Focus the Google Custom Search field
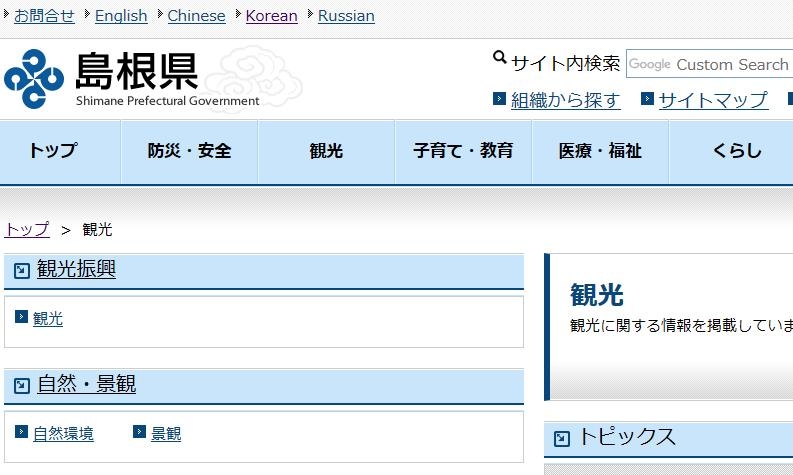 click(709, 64)
